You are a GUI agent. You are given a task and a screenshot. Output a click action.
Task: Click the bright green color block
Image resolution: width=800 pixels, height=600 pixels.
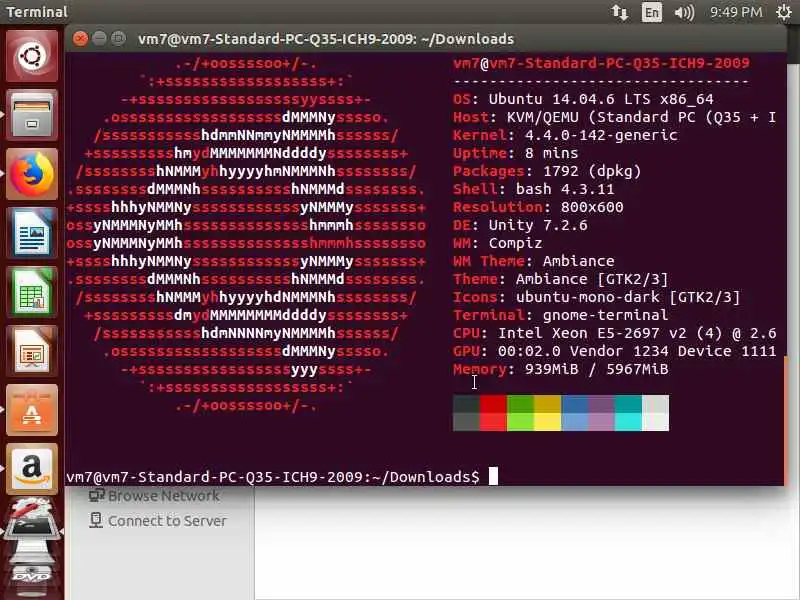coord(520,422)
